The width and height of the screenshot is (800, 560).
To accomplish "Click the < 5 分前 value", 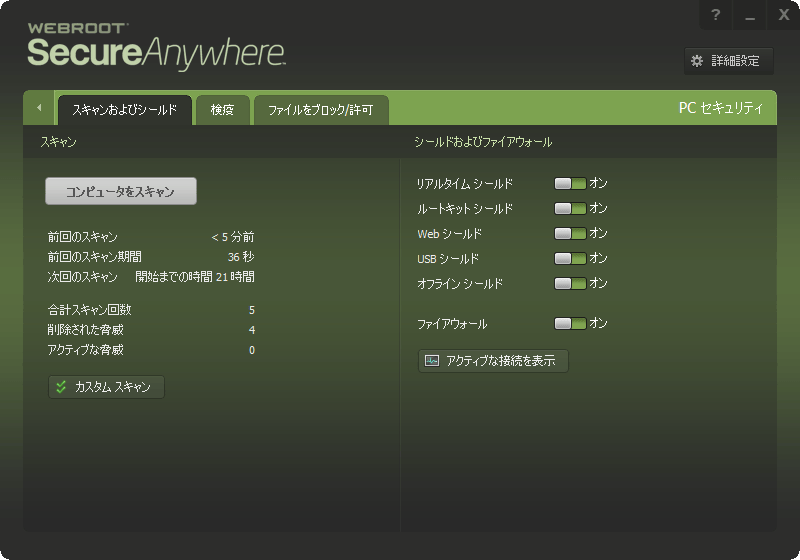I will point(233,237).
